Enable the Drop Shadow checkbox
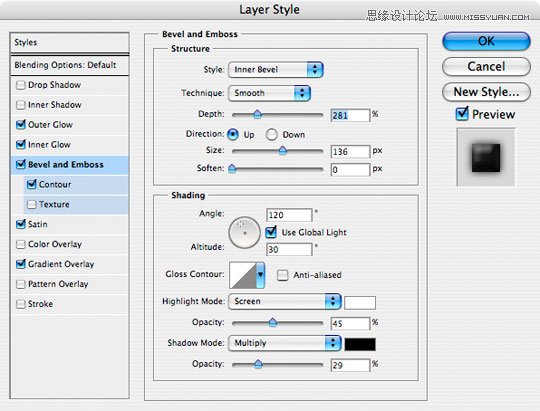 [21, 85]
